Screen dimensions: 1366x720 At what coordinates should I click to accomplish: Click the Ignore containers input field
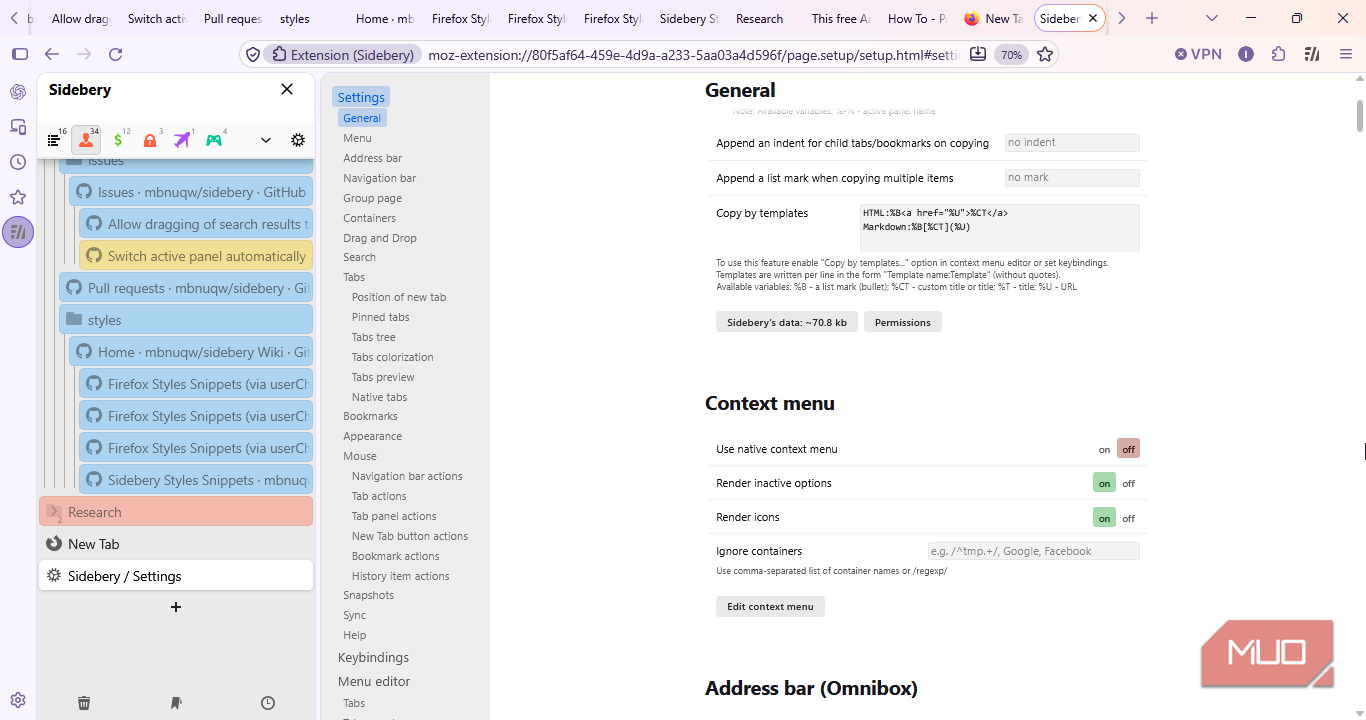[x=1034, y=551]
